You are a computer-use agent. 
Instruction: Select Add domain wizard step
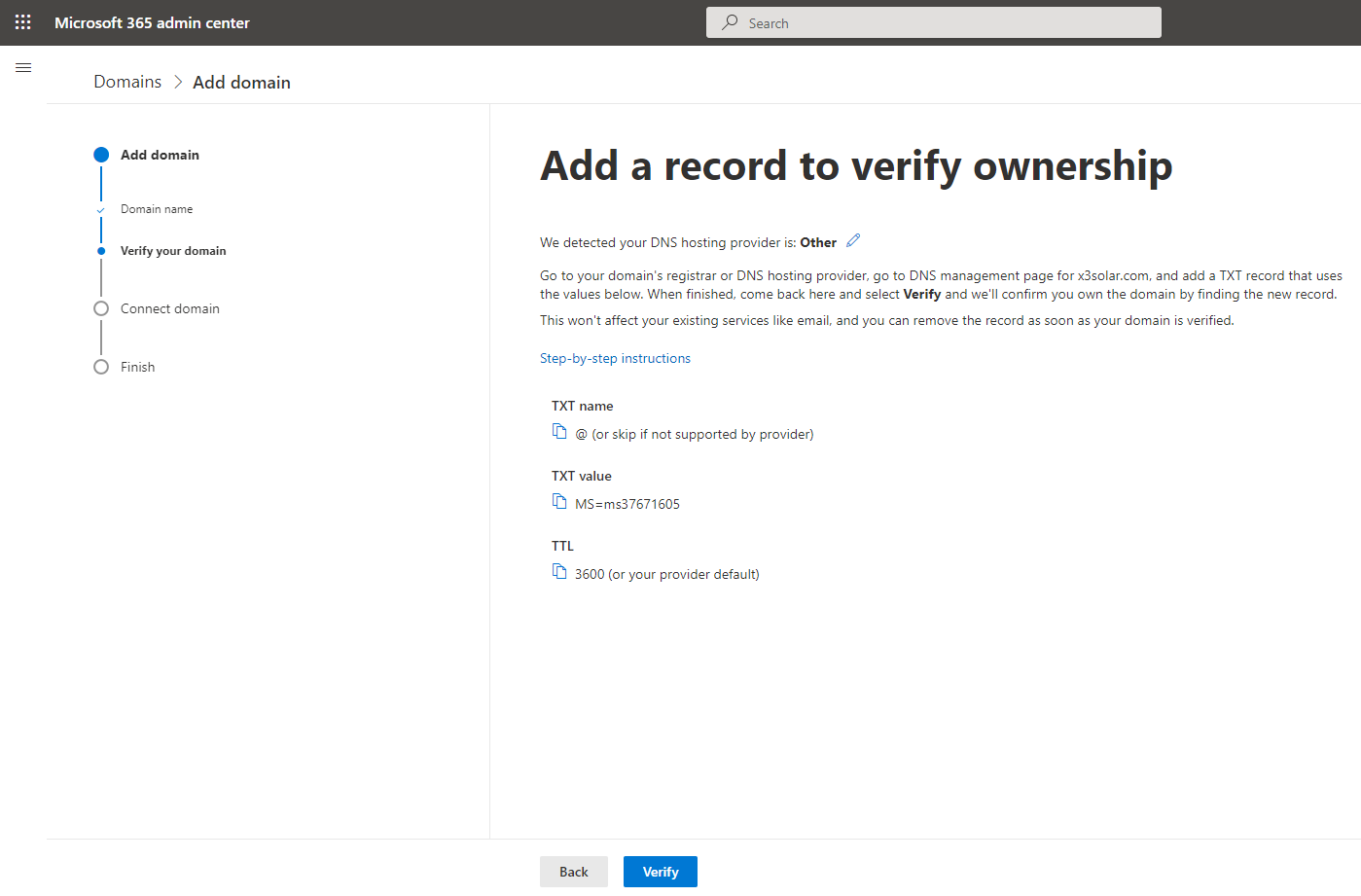coord(160,155)
